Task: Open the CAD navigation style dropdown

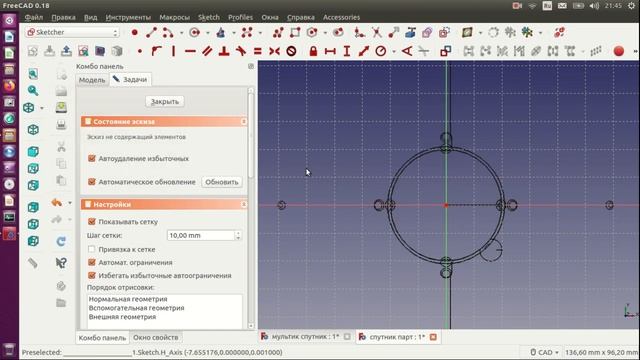Action: click(x=545, y=352)
